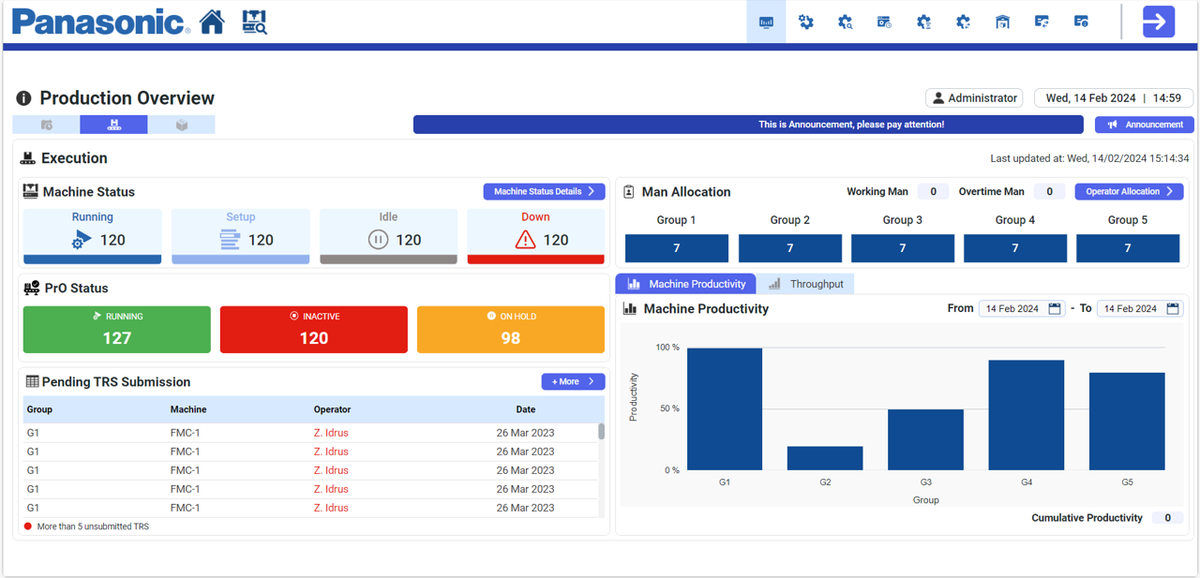Viewport: 1200px width, 578px height.
Task: Open the From date calendar picker
Action: tap(1054, 309)
